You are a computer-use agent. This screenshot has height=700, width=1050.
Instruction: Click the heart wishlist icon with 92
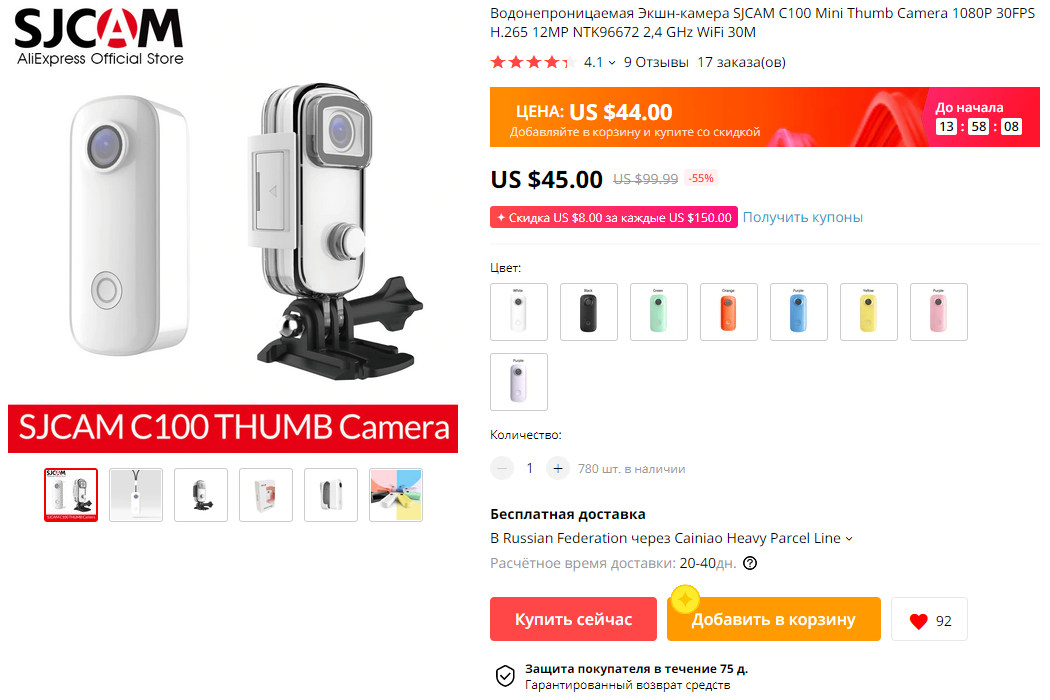point(918,621)
